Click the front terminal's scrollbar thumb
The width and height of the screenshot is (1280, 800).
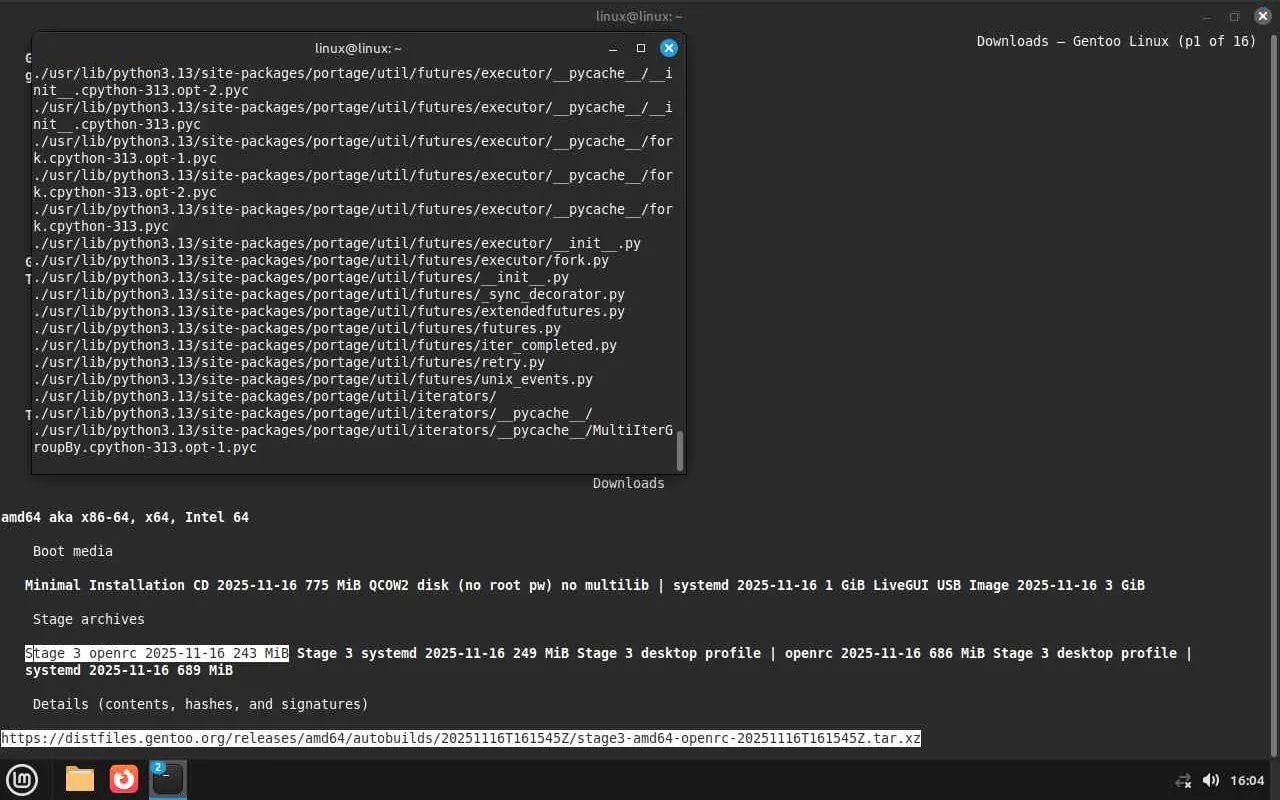click(680, 450)
